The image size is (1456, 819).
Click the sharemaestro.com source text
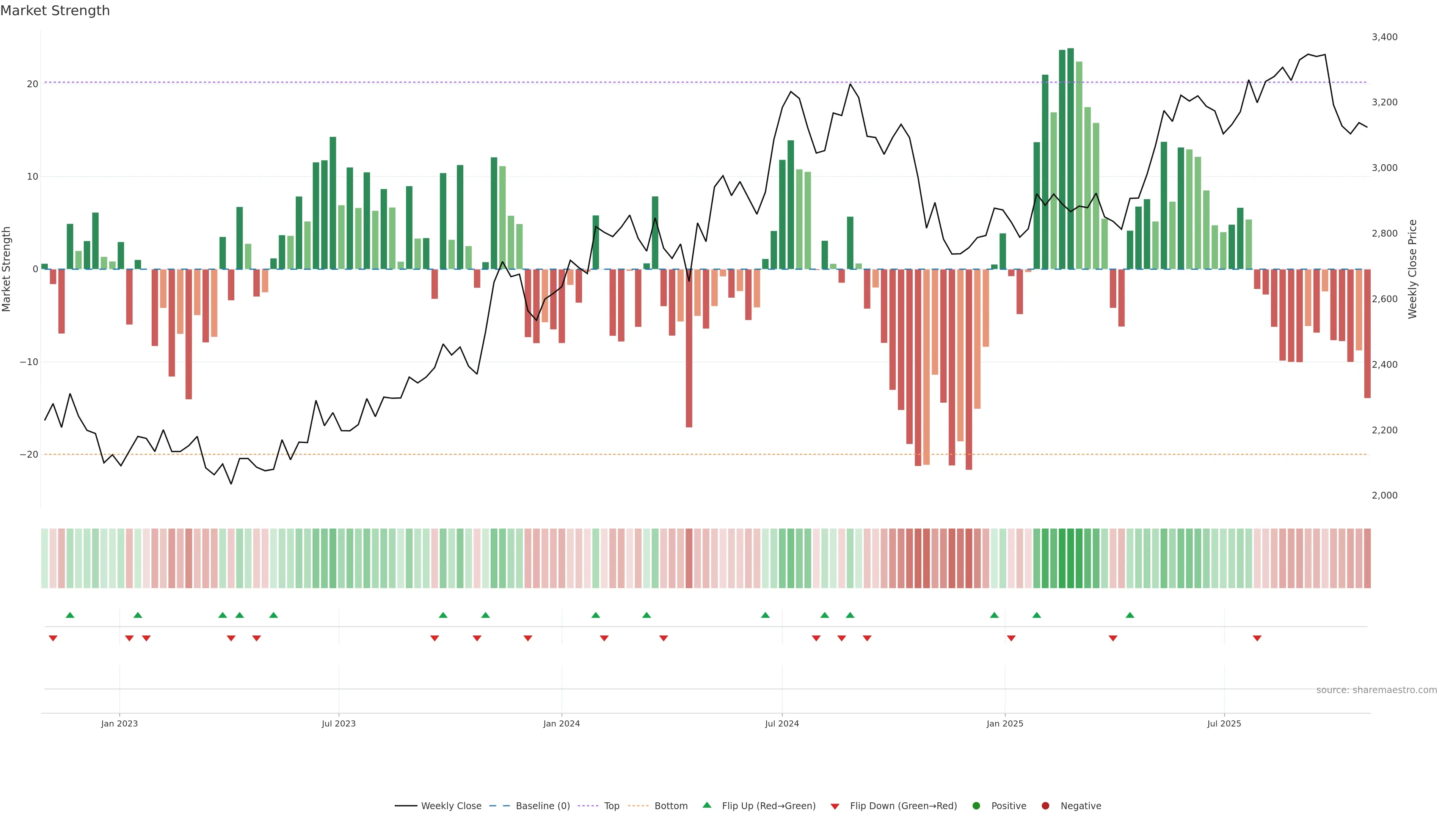click(1376, 690)
